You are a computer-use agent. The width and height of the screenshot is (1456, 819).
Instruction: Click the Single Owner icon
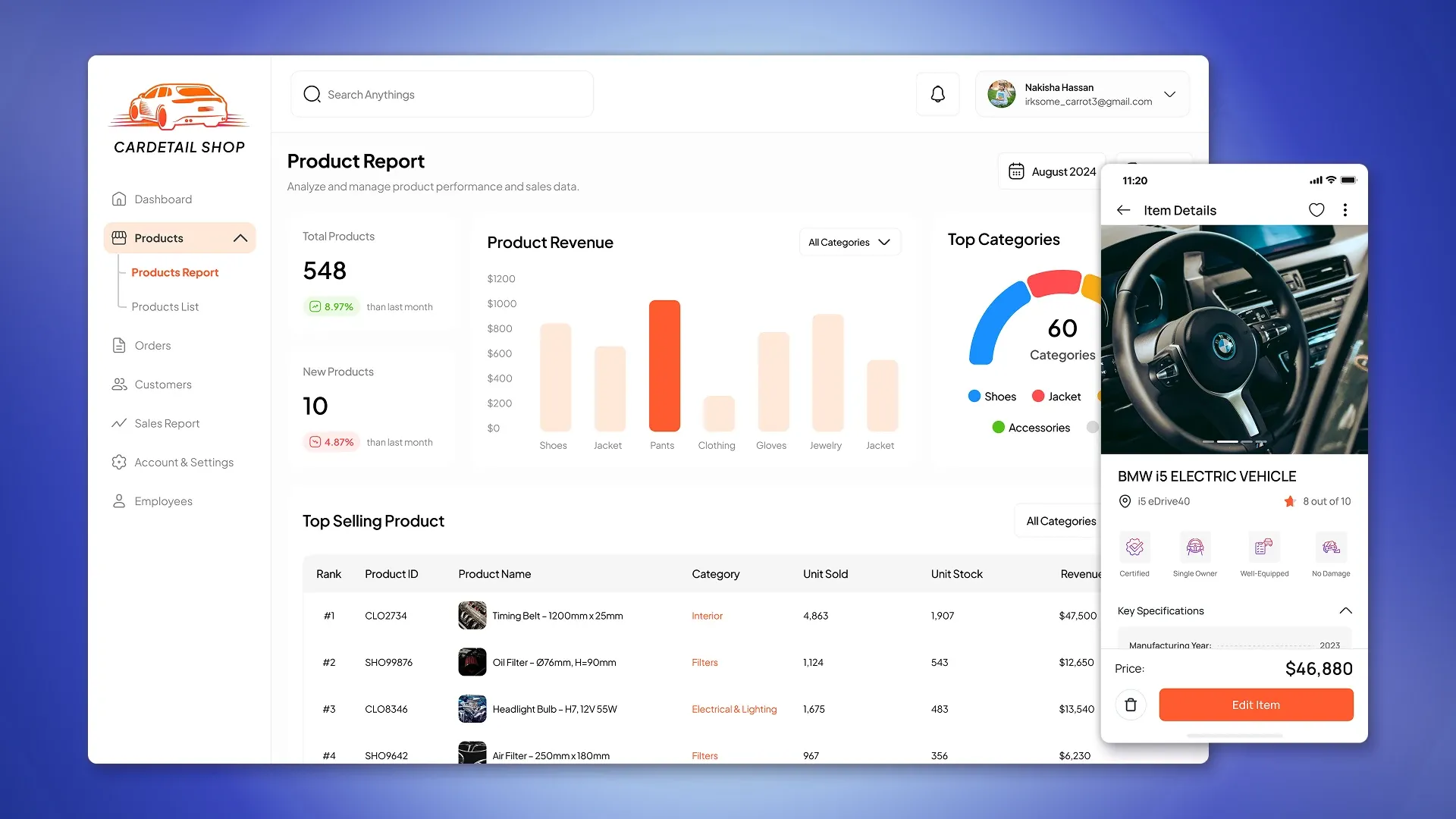[1194, 547]
